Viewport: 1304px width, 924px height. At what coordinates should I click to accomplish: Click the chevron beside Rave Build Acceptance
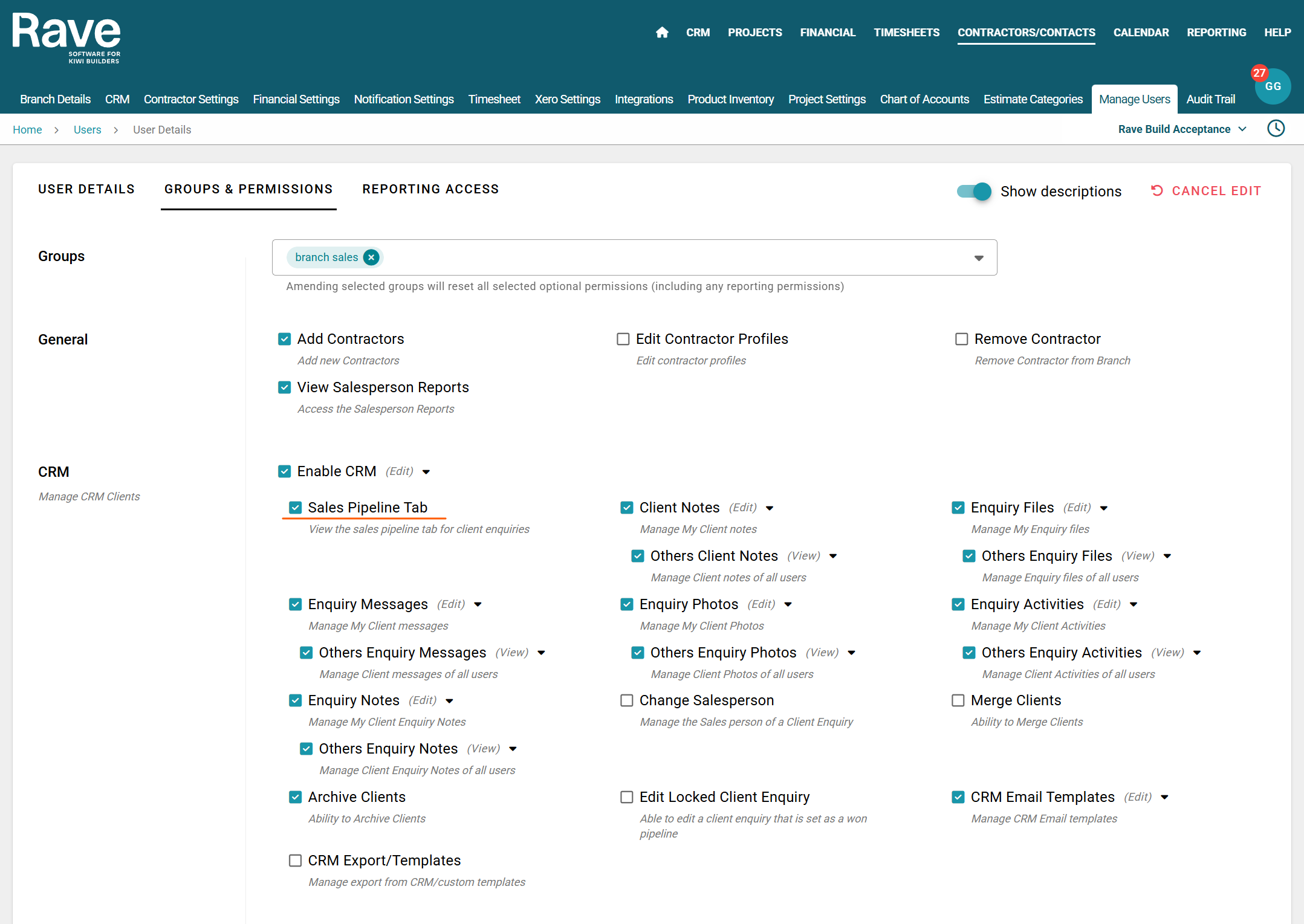tap(1242, 129)
